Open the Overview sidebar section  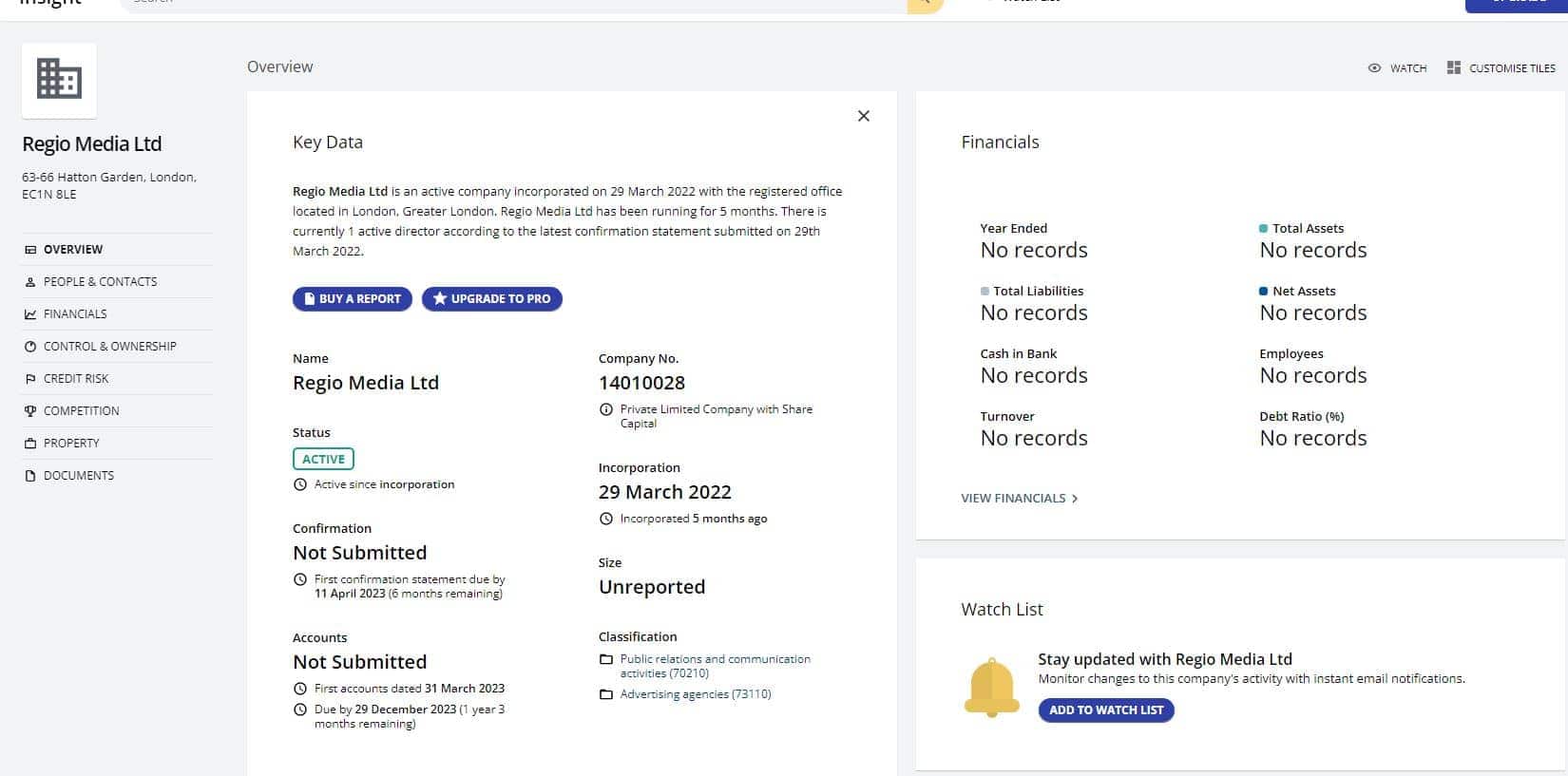pyautogui.click(x=72, y=250)
